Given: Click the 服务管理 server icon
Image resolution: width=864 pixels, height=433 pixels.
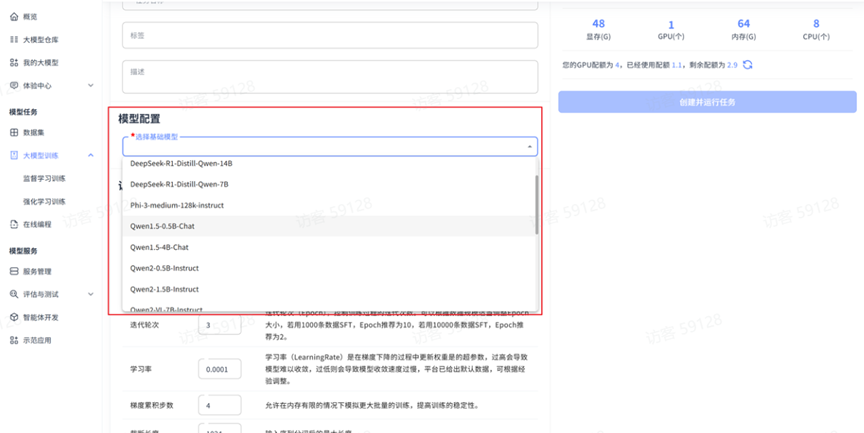Looking at the screenshot, I should [x=14, y=272].
